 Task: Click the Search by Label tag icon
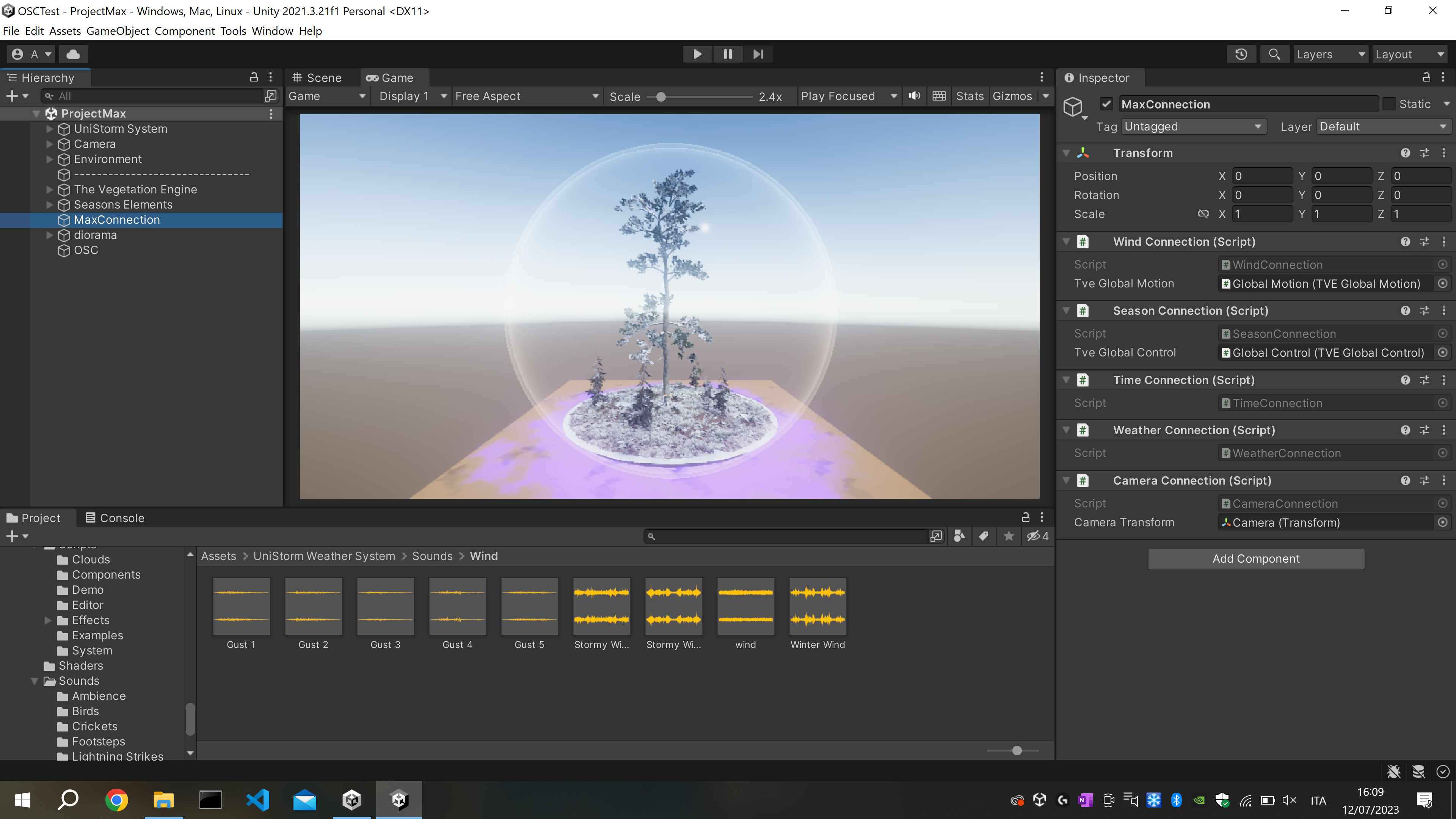(984, 536)
